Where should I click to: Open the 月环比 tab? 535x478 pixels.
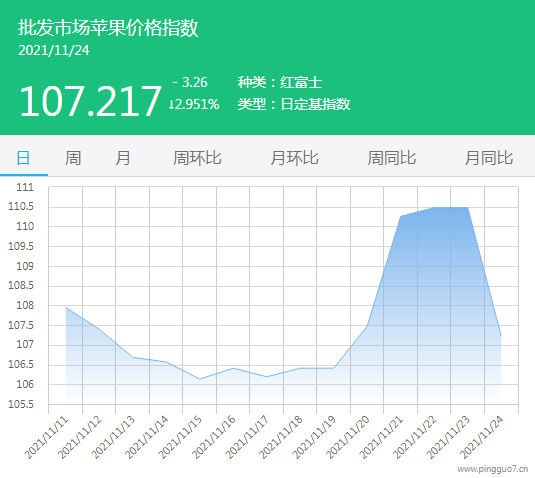coord(294,158)
